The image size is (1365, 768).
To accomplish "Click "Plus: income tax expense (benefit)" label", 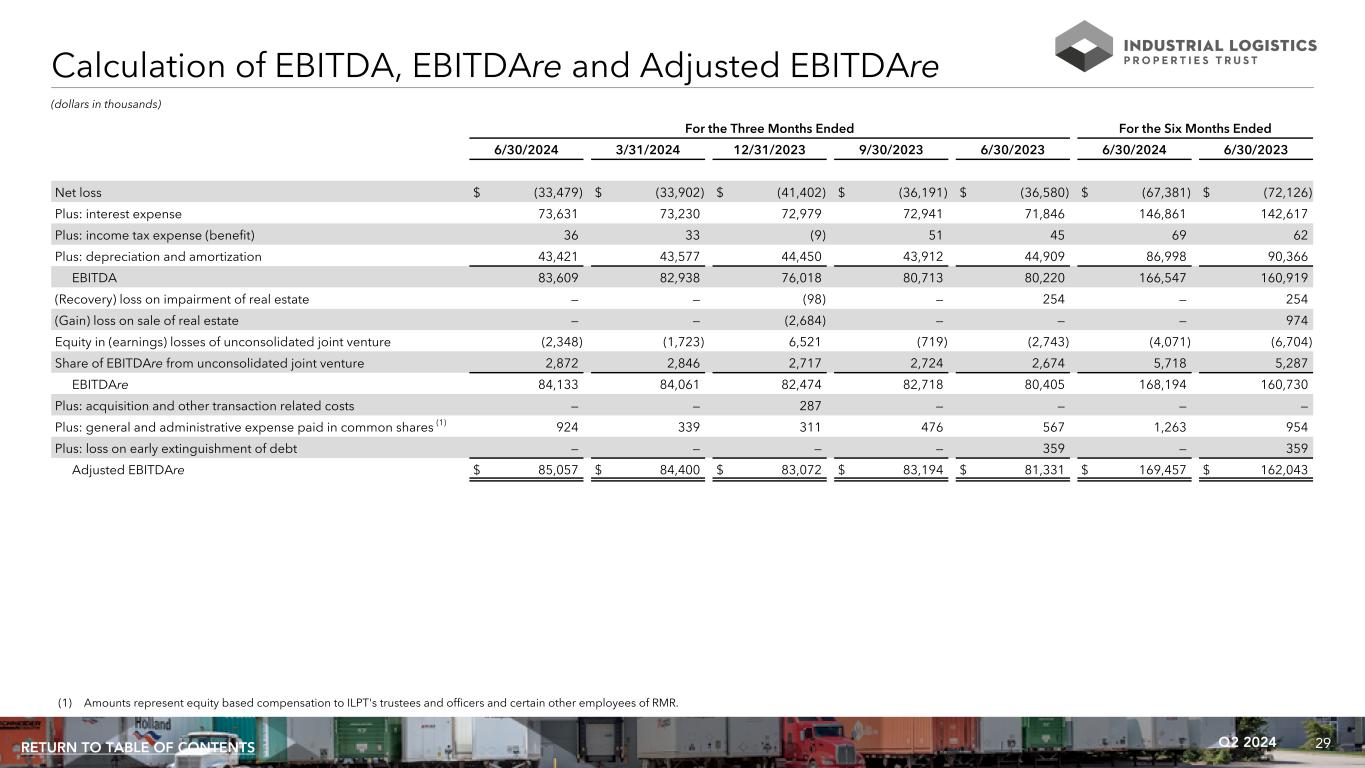I will pyautogui.click(x=155, y=235).
